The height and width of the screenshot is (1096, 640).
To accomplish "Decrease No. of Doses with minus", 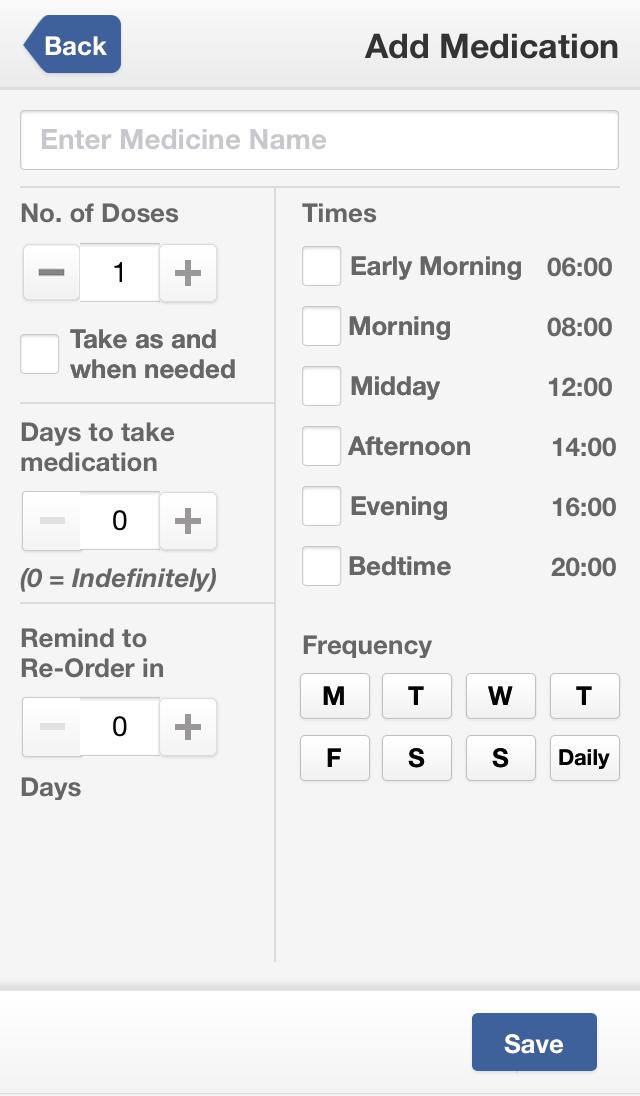I will tap(52, 272).
